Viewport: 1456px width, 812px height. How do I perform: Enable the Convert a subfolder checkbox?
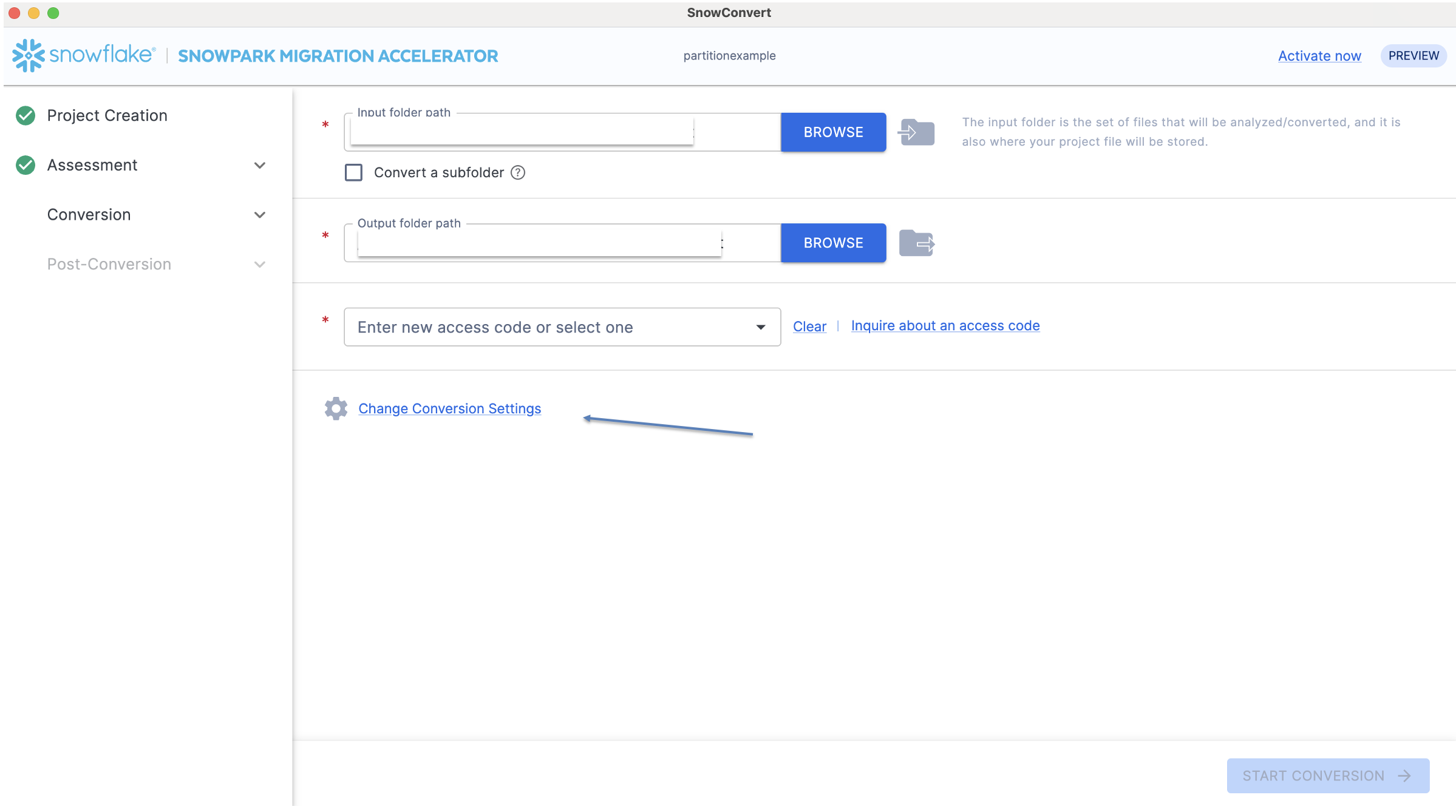(x=353, y=172)
